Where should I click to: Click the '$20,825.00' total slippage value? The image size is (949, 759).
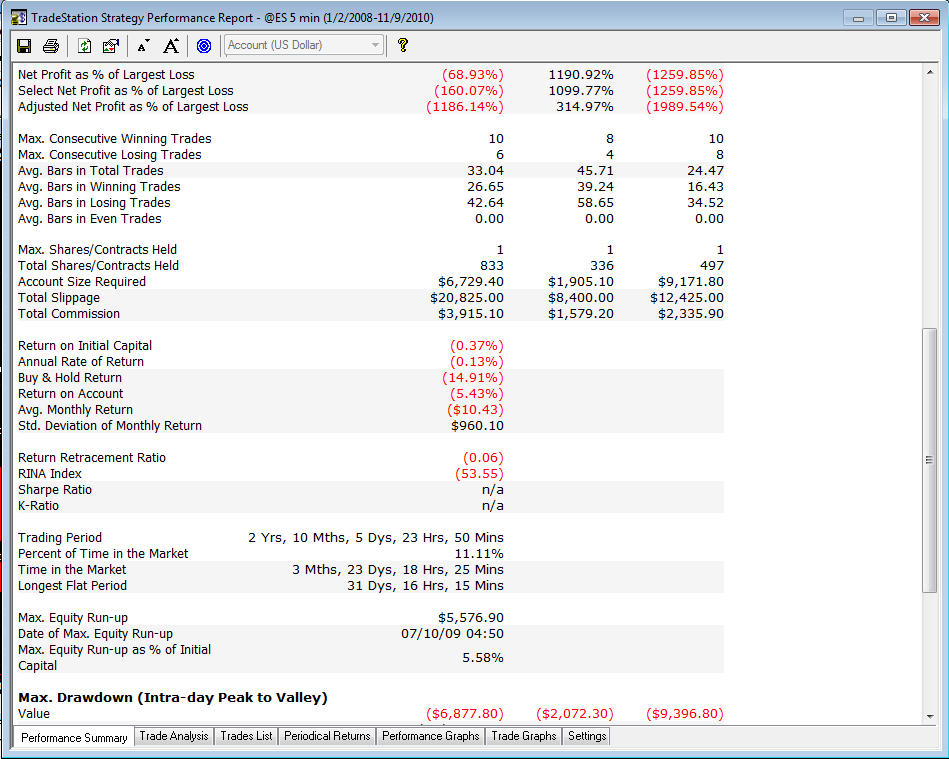point(467,298)
